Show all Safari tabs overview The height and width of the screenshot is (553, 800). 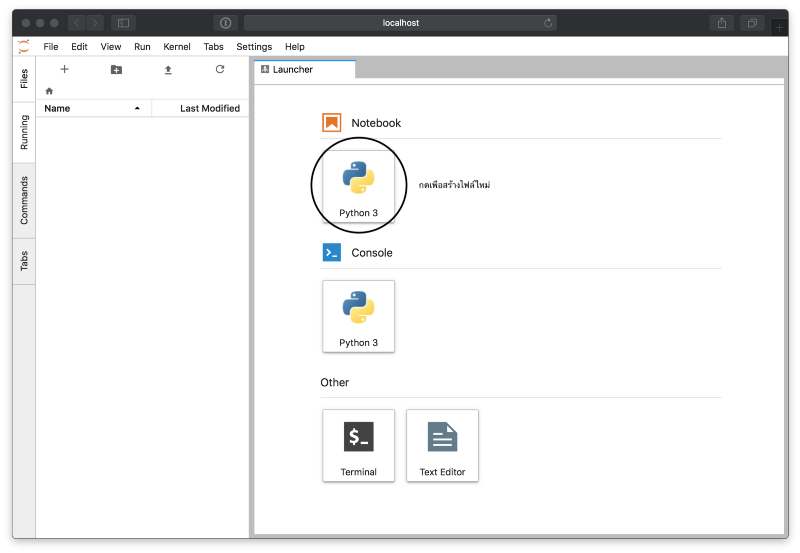coord(752,23)
